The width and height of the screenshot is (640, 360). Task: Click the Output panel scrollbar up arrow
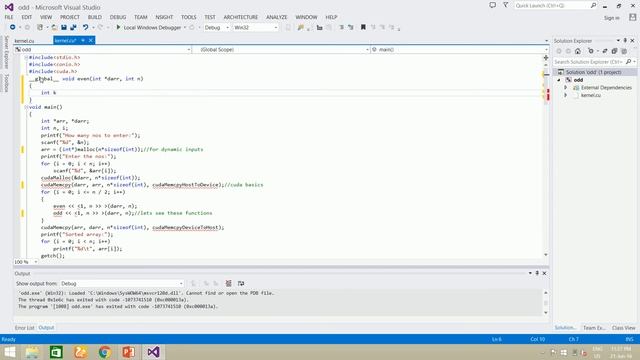pyautogui.click(x=546, y=293)
